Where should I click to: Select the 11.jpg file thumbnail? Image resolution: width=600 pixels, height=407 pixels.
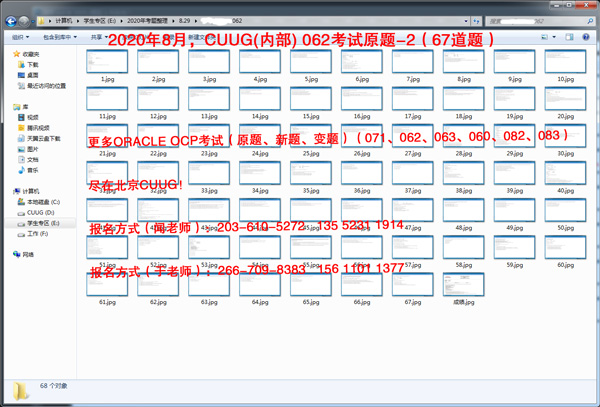pos(107,99)
